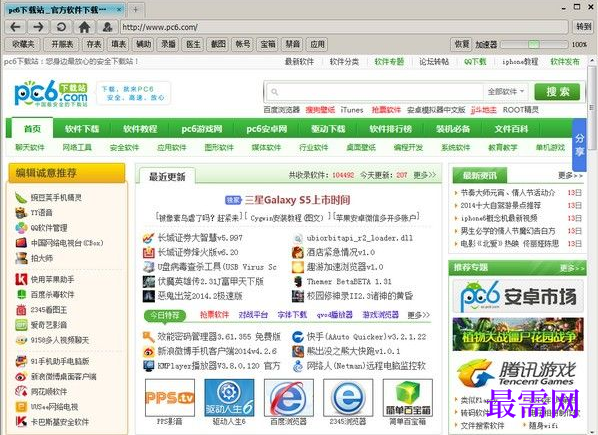
Task: Expand the 全部软件 category dropdown
Action: pos(506,92)
